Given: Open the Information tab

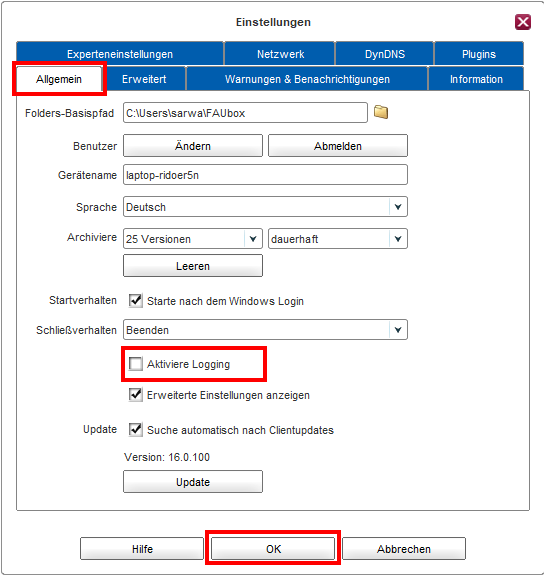Looking at the screenshot, I should coord(476,79).
